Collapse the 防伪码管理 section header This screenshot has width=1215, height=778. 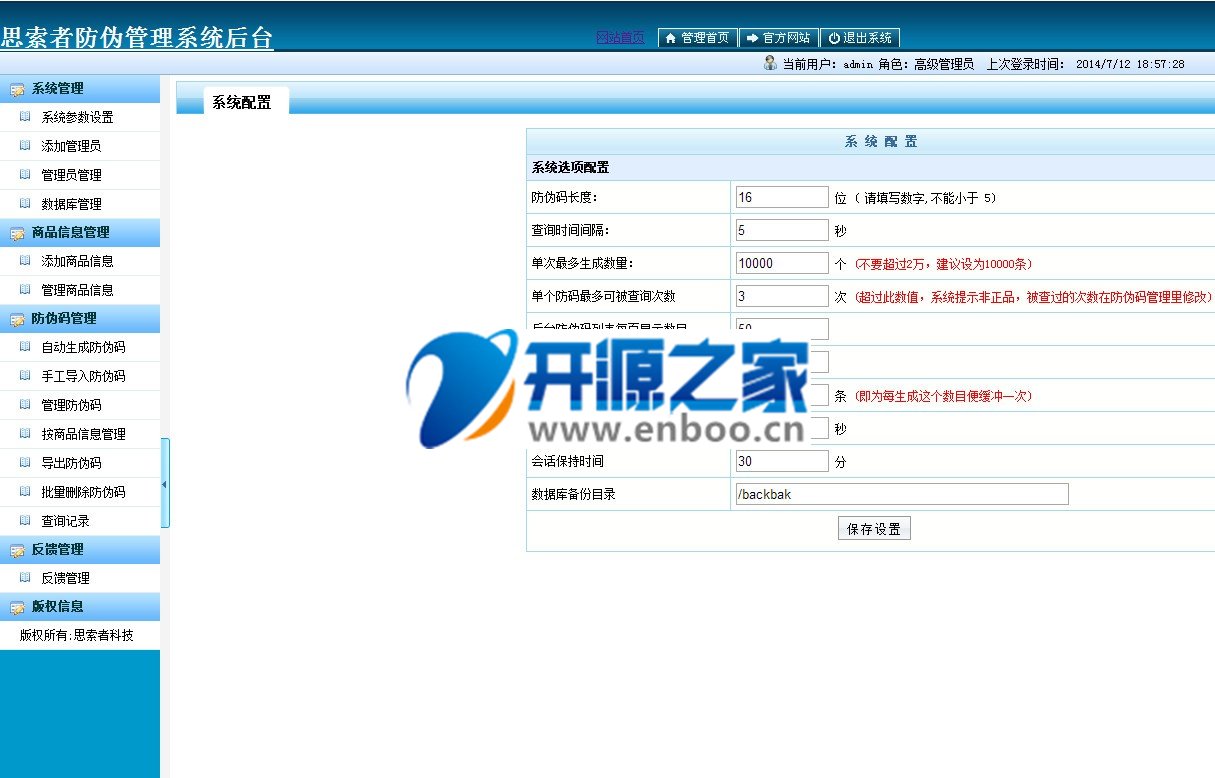coord(80,319)
